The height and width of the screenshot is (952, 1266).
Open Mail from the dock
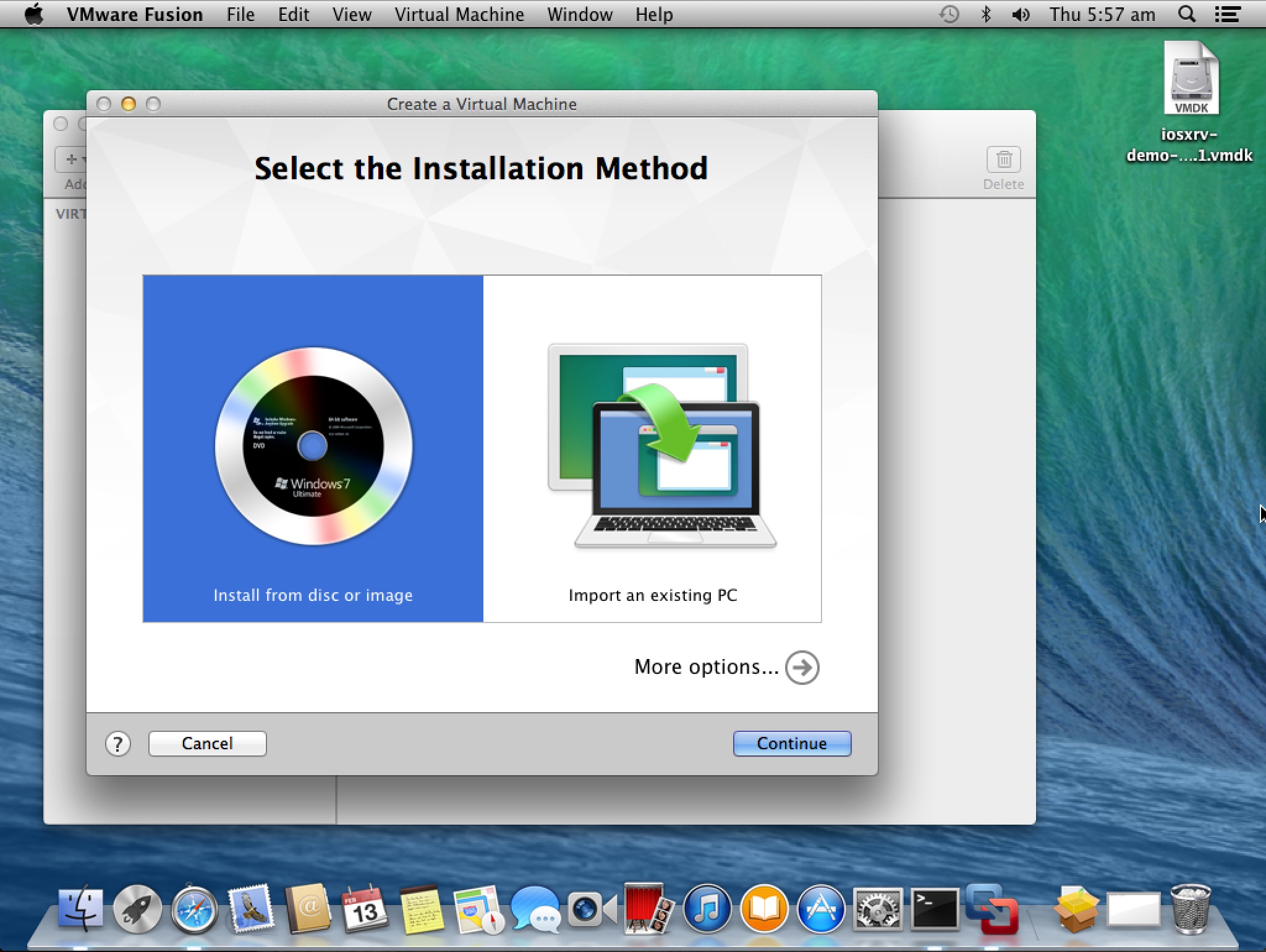tap(251, 909)
